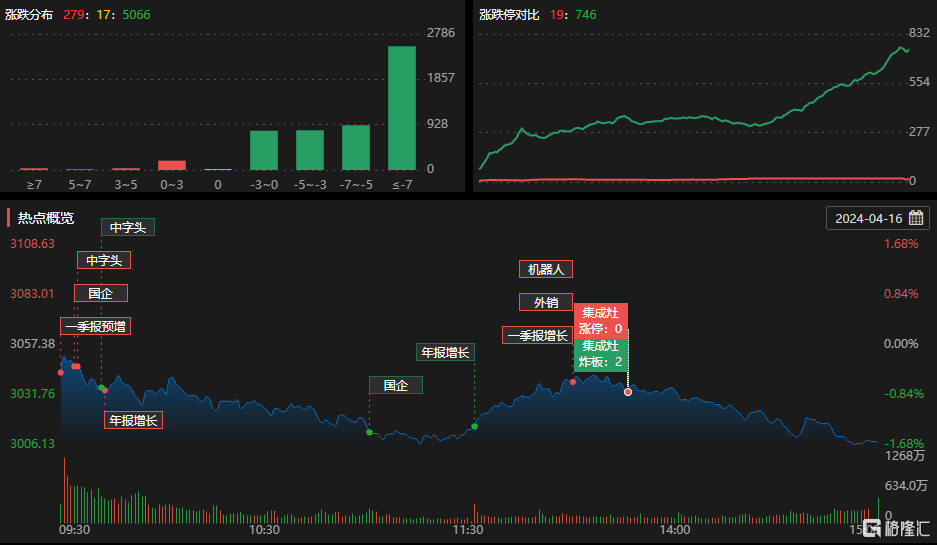Select the 外销 hotspot tag

coord(546,302)
